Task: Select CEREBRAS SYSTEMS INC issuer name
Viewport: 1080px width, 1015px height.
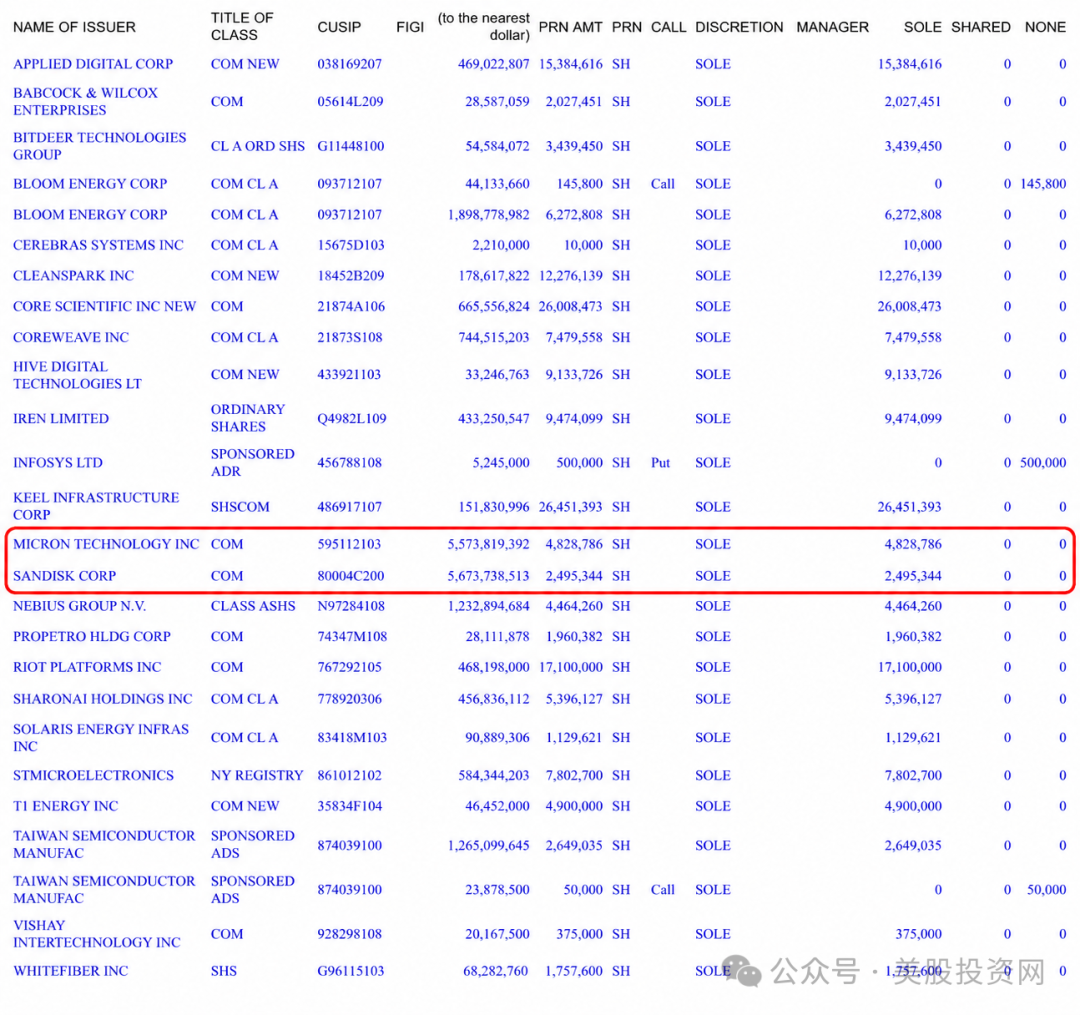Action: (98, 245)
